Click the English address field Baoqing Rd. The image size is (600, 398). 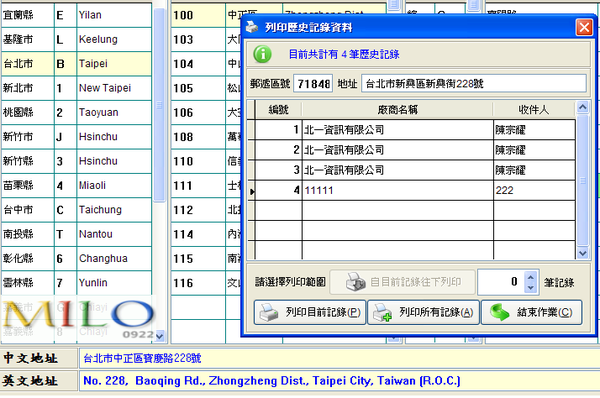pyautogui.click(x=339, y=381)
